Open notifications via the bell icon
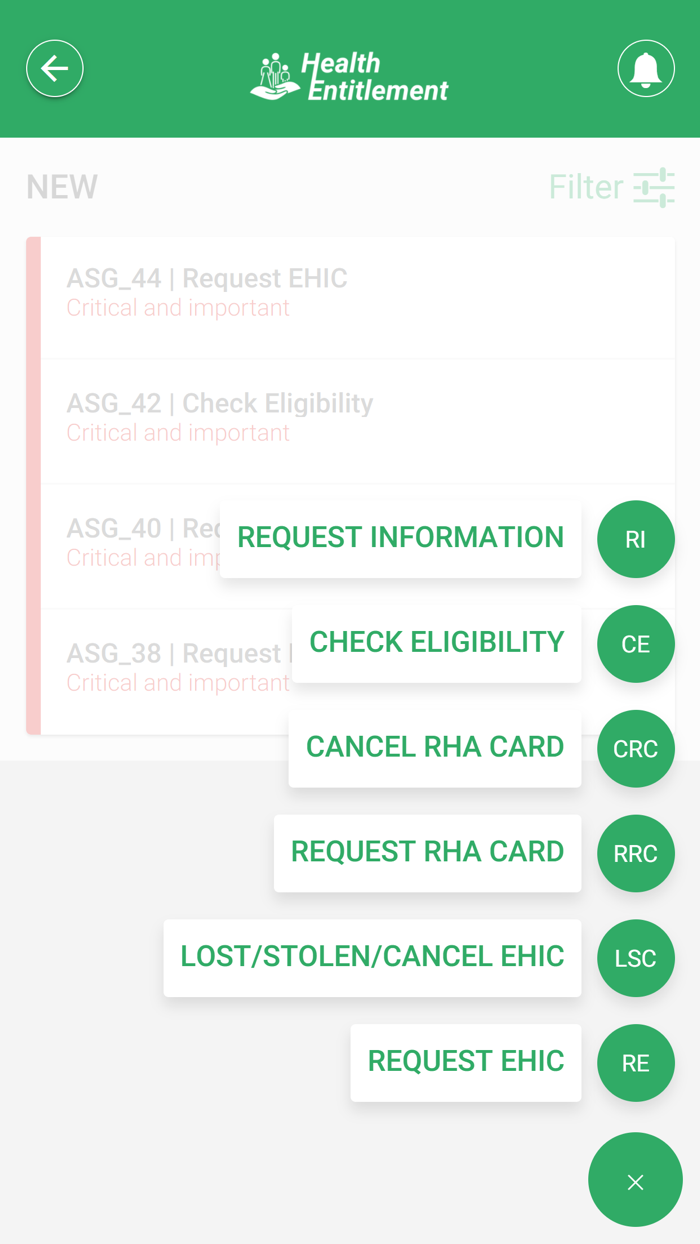The width and height of the screenshot is (700, 1244). (x=645, y=68)
